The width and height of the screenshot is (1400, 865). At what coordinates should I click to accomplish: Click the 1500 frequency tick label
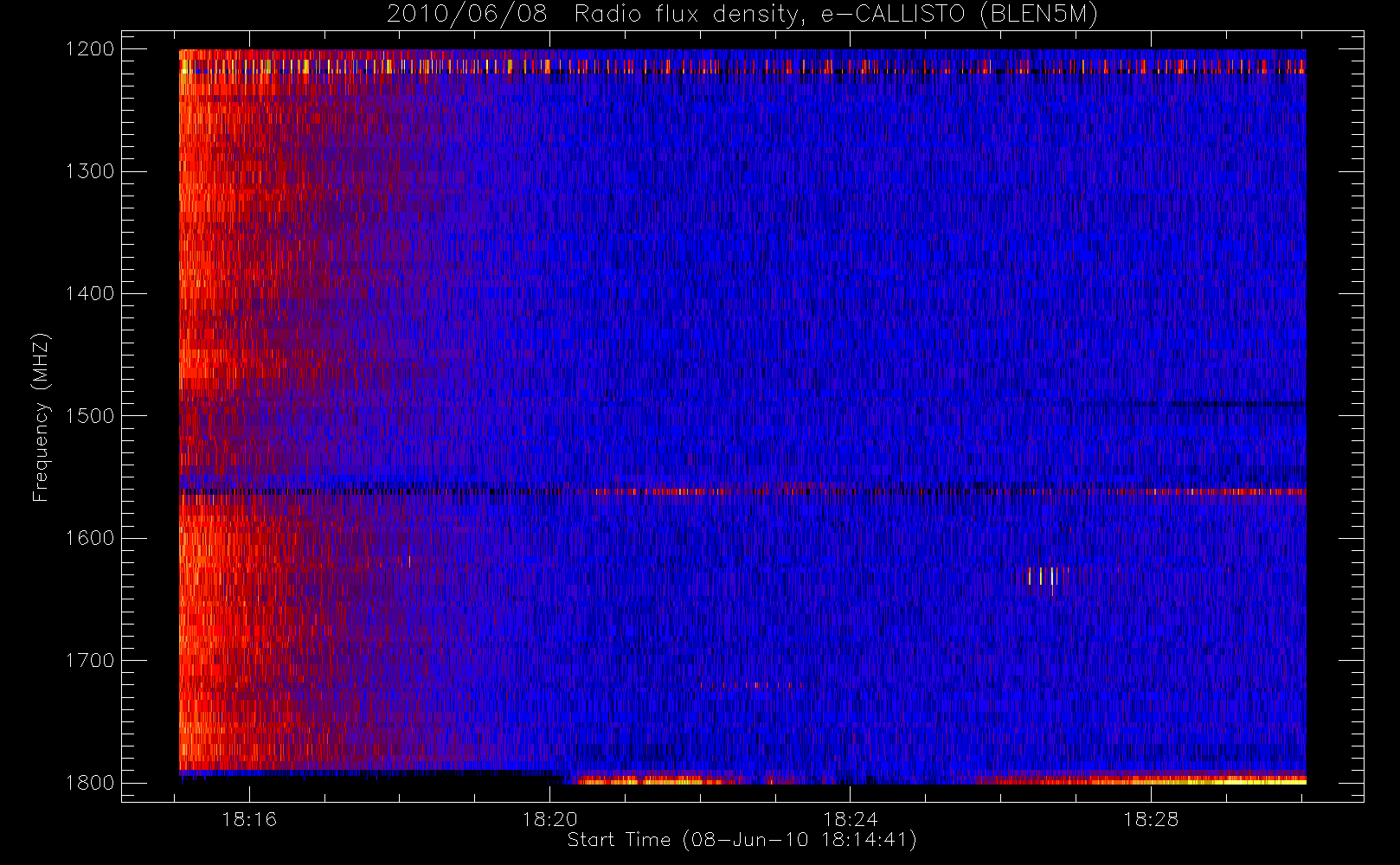(90, 416)
